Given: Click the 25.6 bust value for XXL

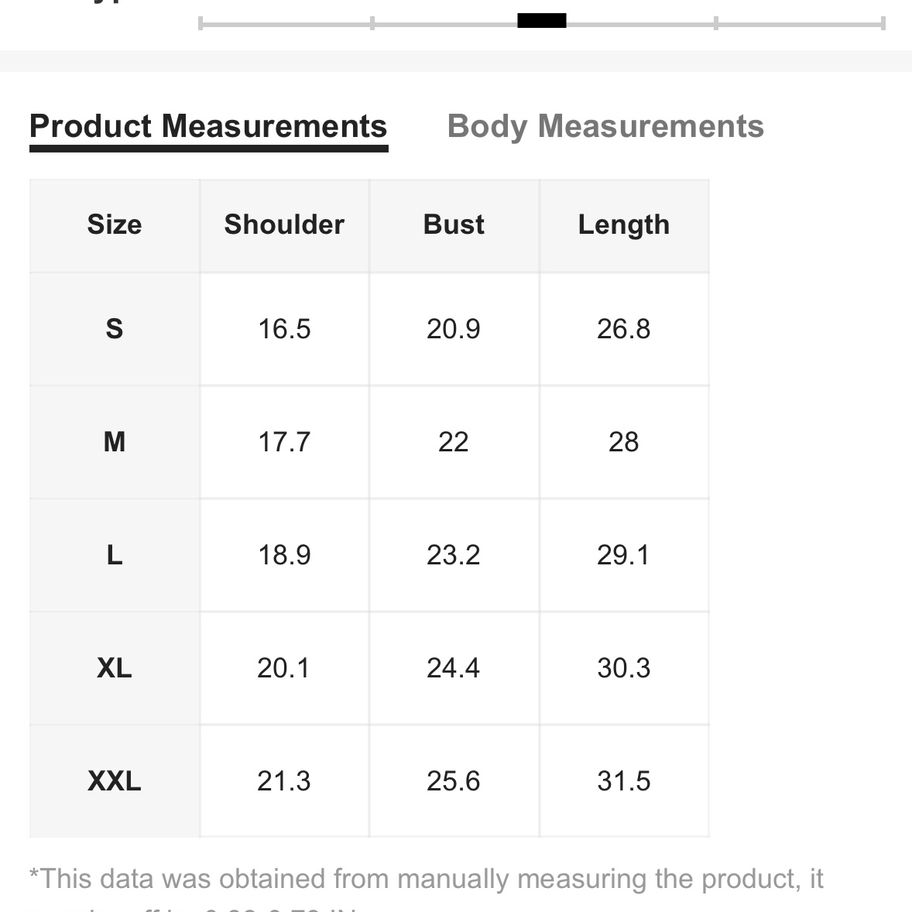Looking at the screenshot, I should [x=454, y=781].
